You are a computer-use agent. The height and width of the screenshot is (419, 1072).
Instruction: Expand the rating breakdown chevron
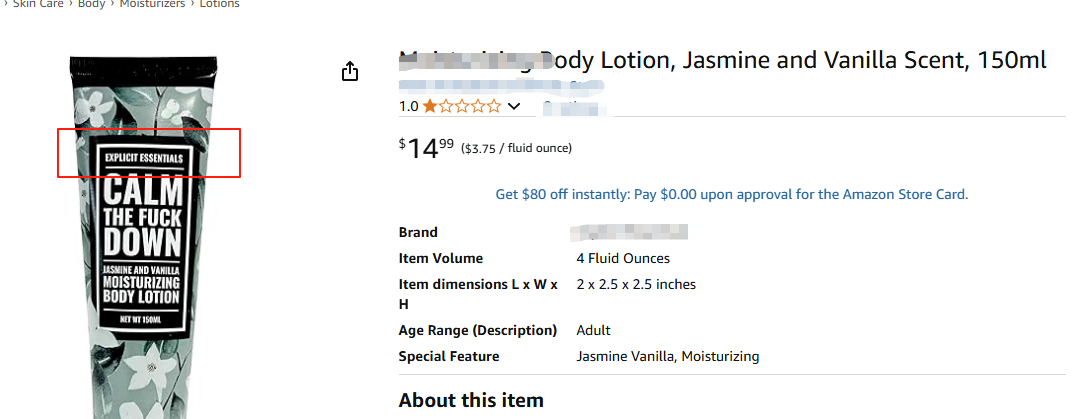pyautogui.click(x=514, y=106)
